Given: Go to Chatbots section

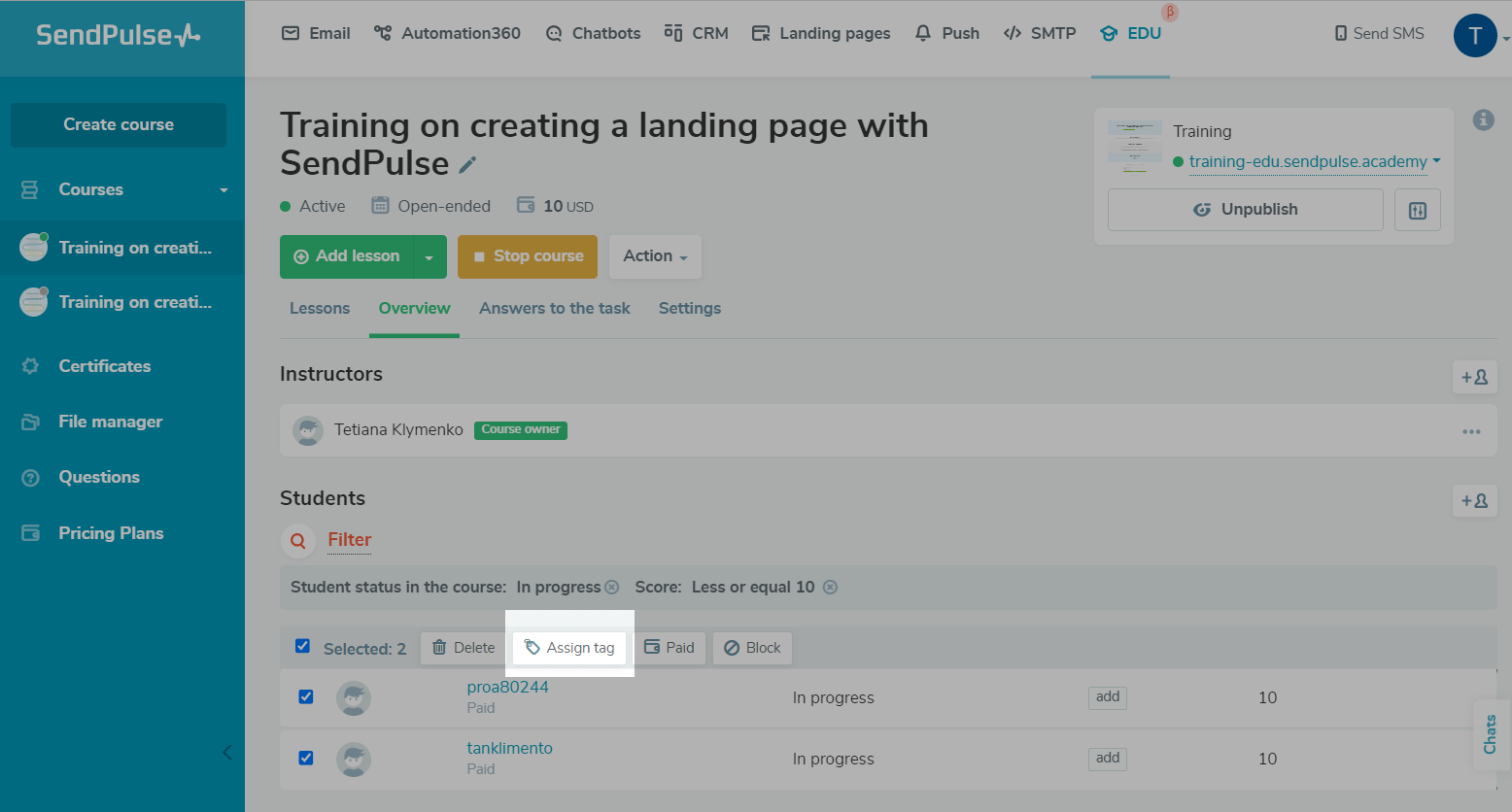Looking at the screenshot, I should (593, 33).
